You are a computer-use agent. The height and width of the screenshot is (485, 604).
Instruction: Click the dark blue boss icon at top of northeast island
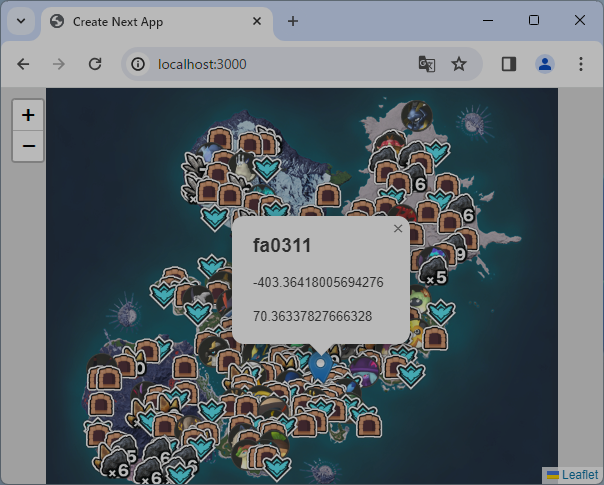pos(416,116)
